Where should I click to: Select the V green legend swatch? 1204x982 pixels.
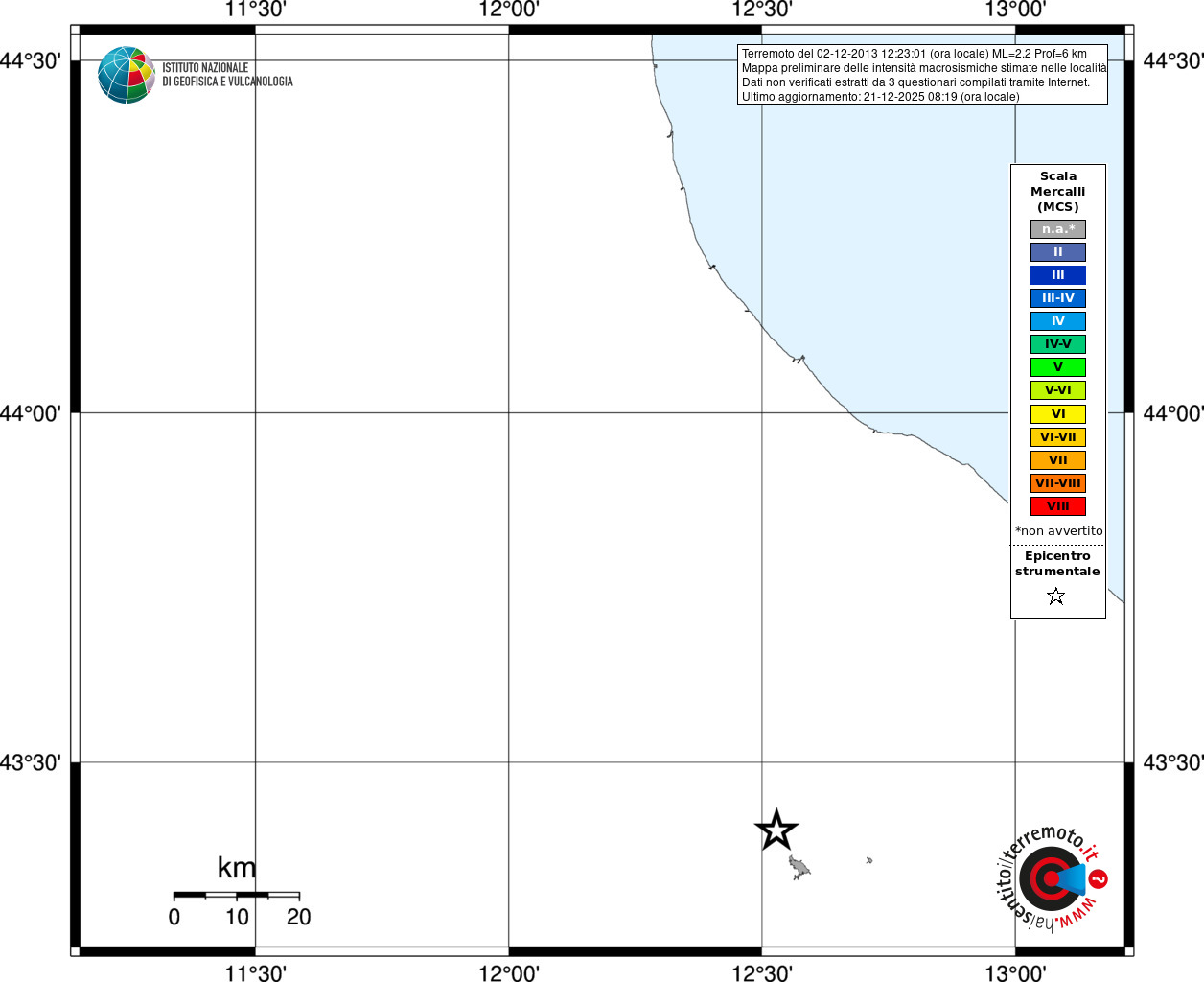point(1058,367)
